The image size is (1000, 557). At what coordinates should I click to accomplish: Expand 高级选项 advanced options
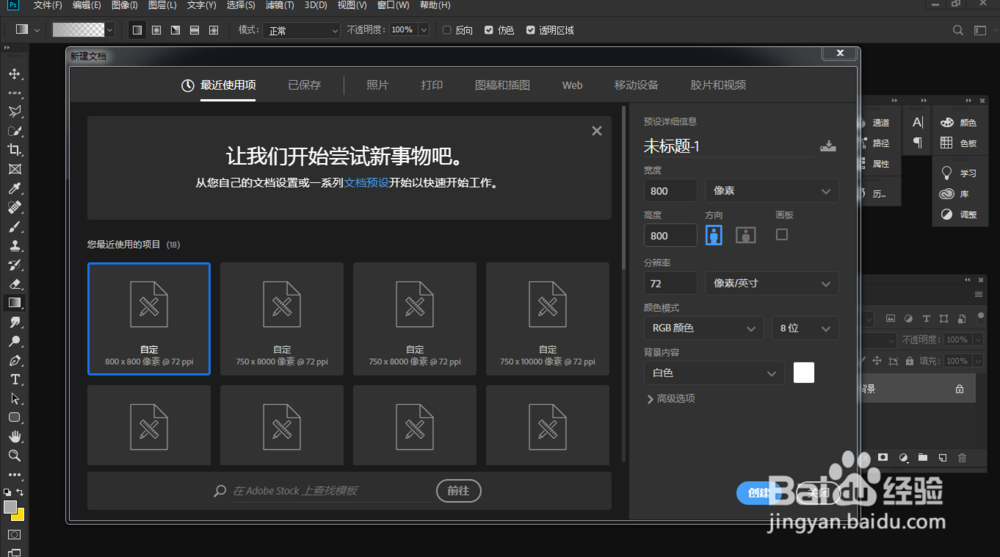(x=671, y=399)
